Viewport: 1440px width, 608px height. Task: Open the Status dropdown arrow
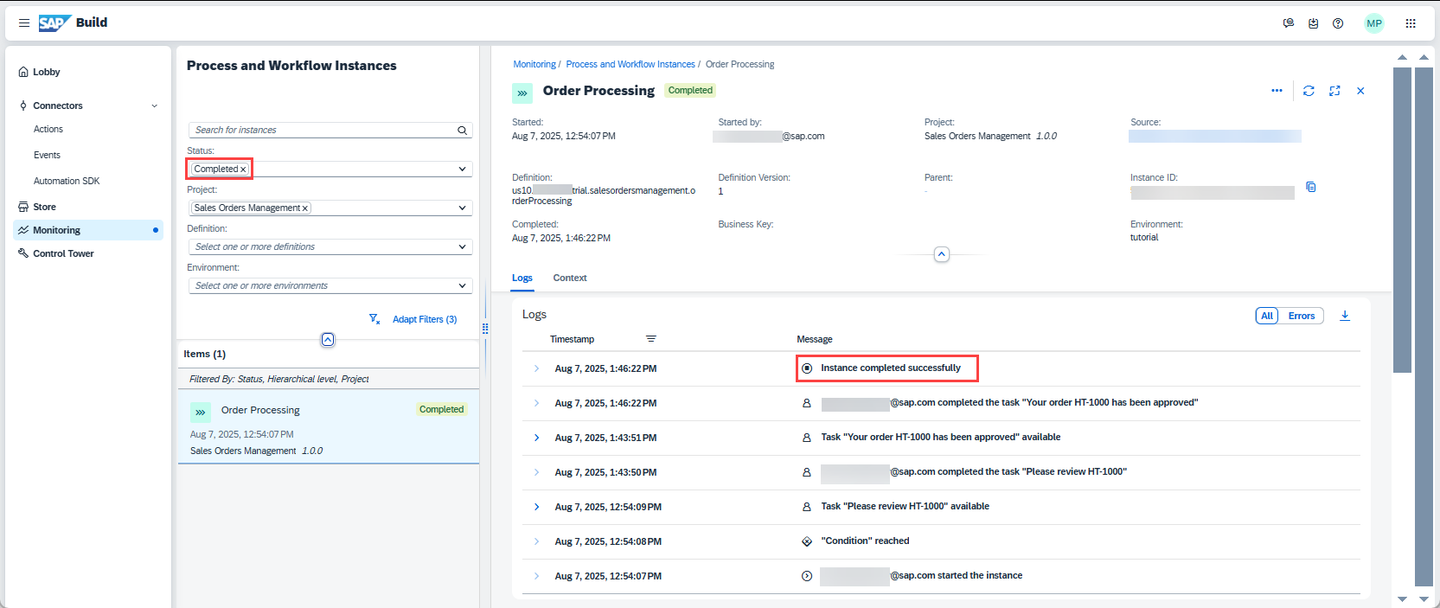[462, 169]
